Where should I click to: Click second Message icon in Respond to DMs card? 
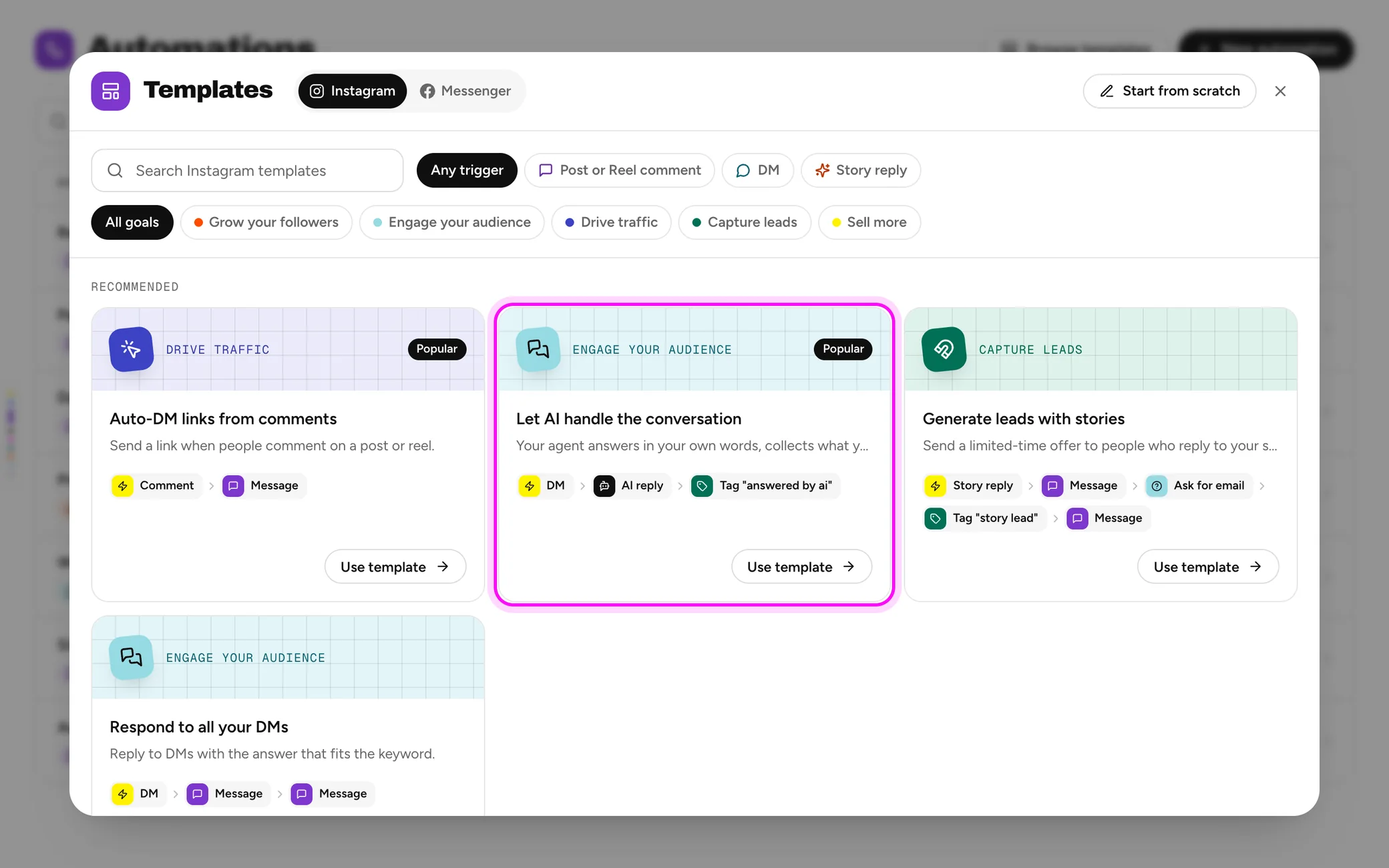[301, 794]
